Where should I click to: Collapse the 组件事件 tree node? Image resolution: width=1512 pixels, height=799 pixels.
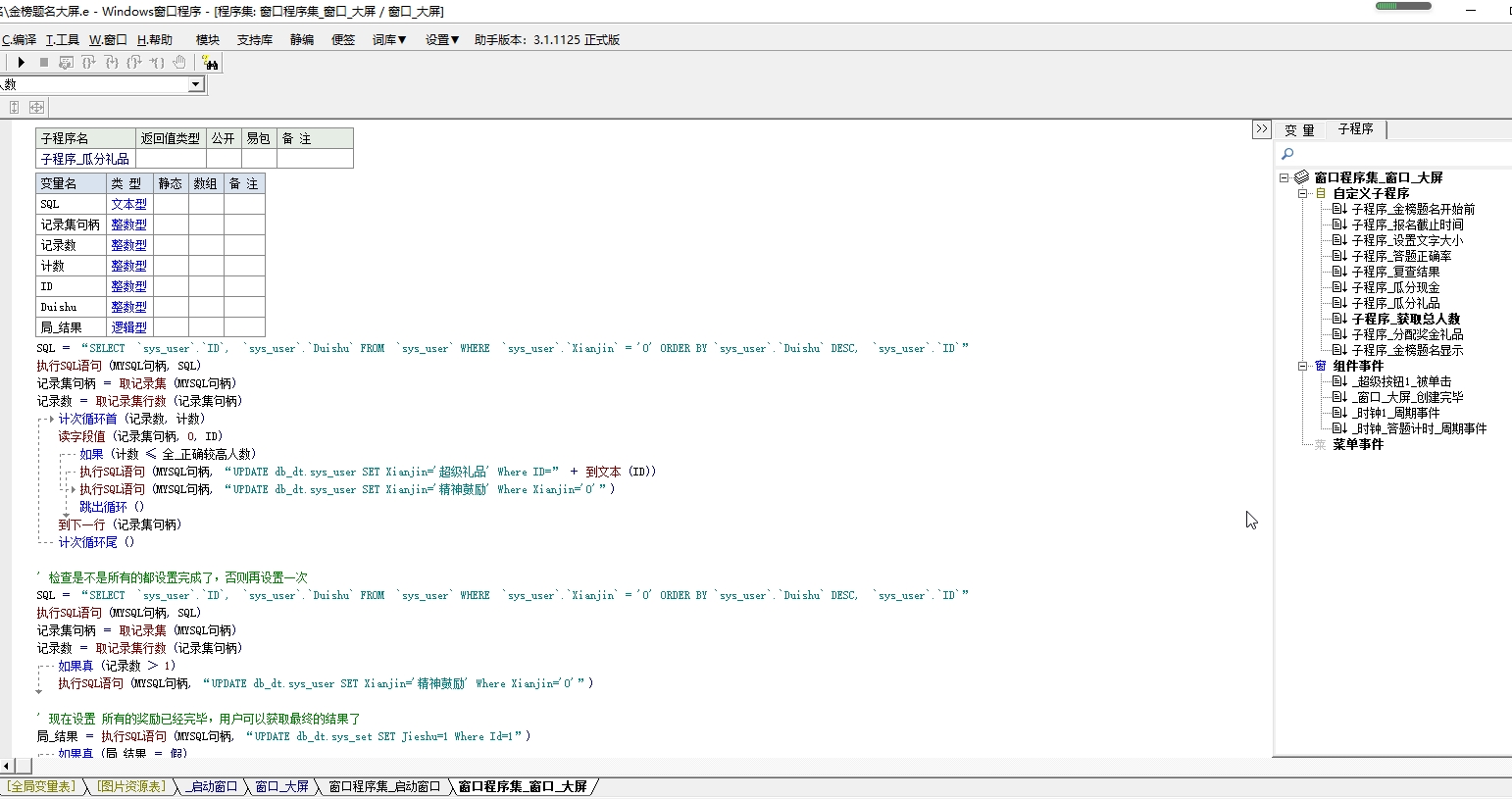pos(1303,366)
